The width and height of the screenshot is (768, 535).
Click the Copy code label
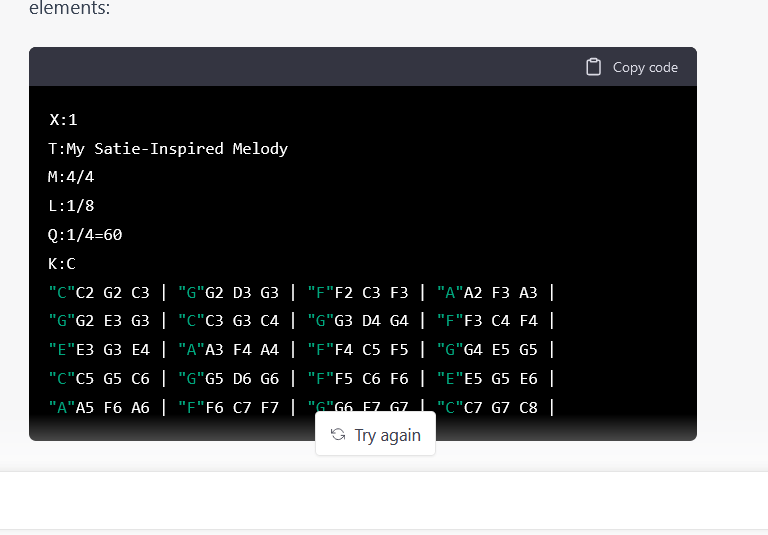tap(645, 67)
